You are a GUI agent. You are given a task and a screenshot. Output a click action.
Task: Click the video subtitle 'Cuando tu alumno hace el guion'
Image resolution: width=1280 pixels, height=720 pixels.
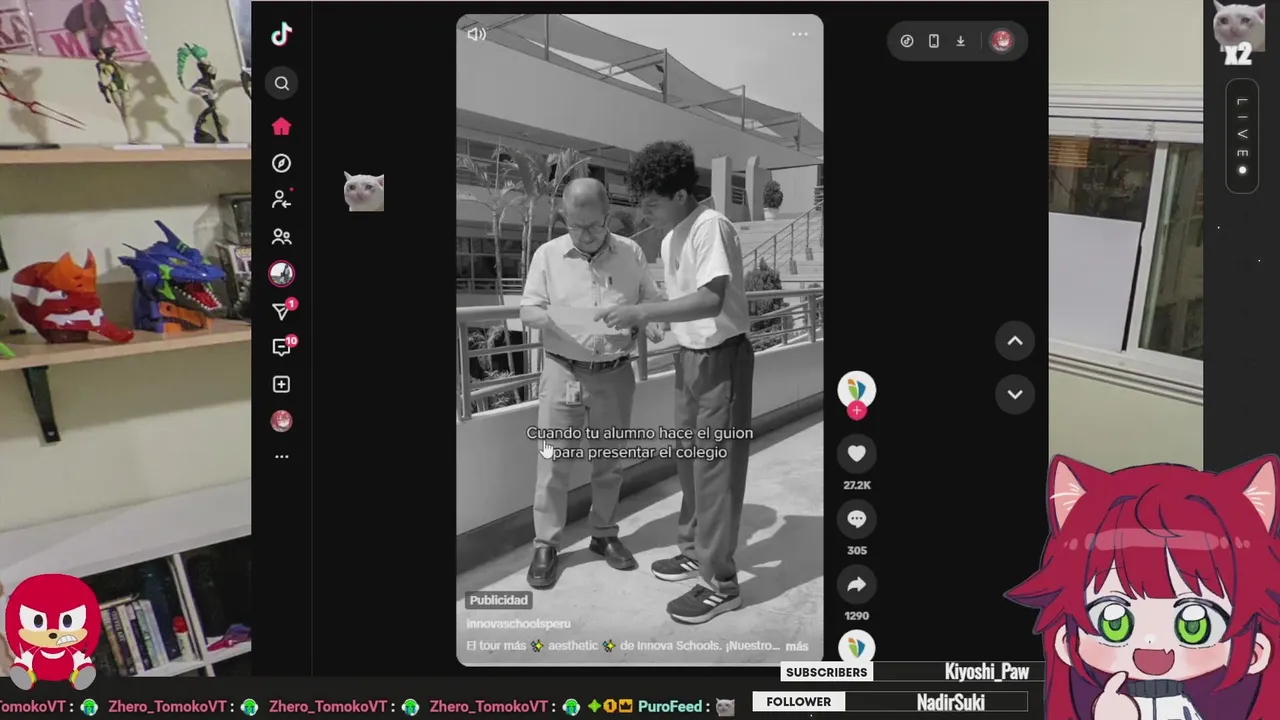coord(640,433)
